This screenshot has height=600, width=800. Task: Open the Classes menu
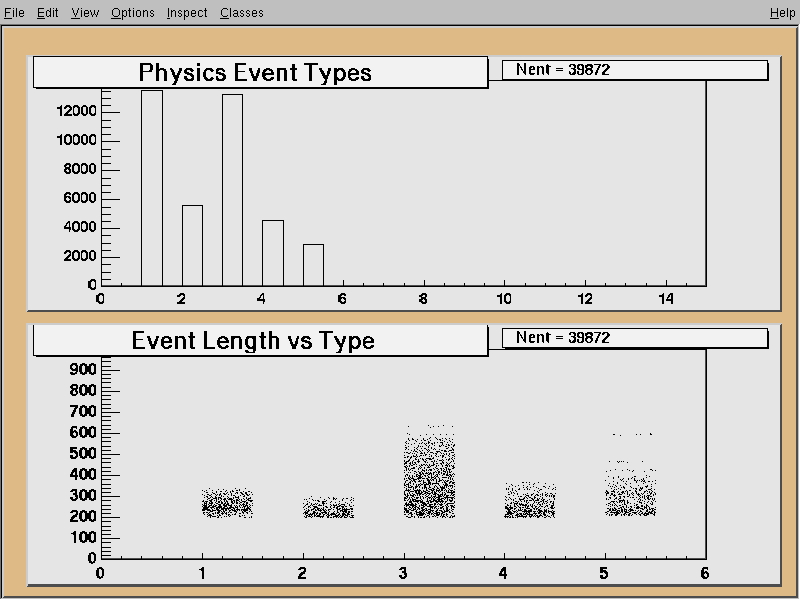pos(242,13)
